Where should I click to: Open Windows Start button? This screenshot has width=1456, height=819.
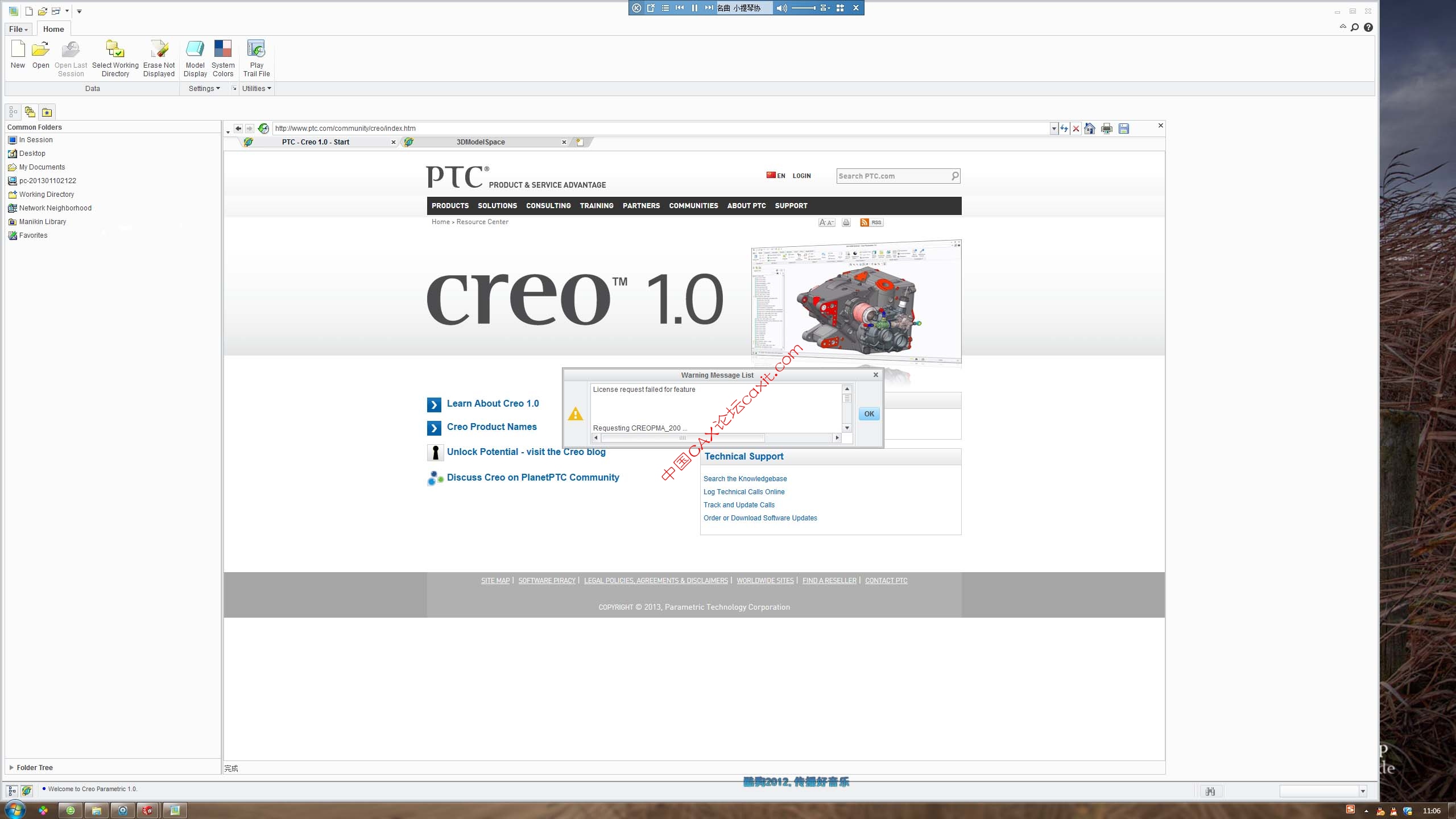click(15, 809)
